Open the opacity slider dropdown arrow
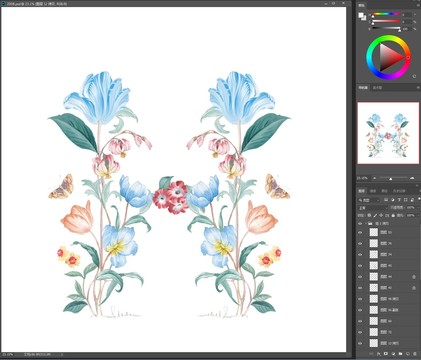This screenshot has width=421, height=360. pyautogui.click(x=418, y=208)
